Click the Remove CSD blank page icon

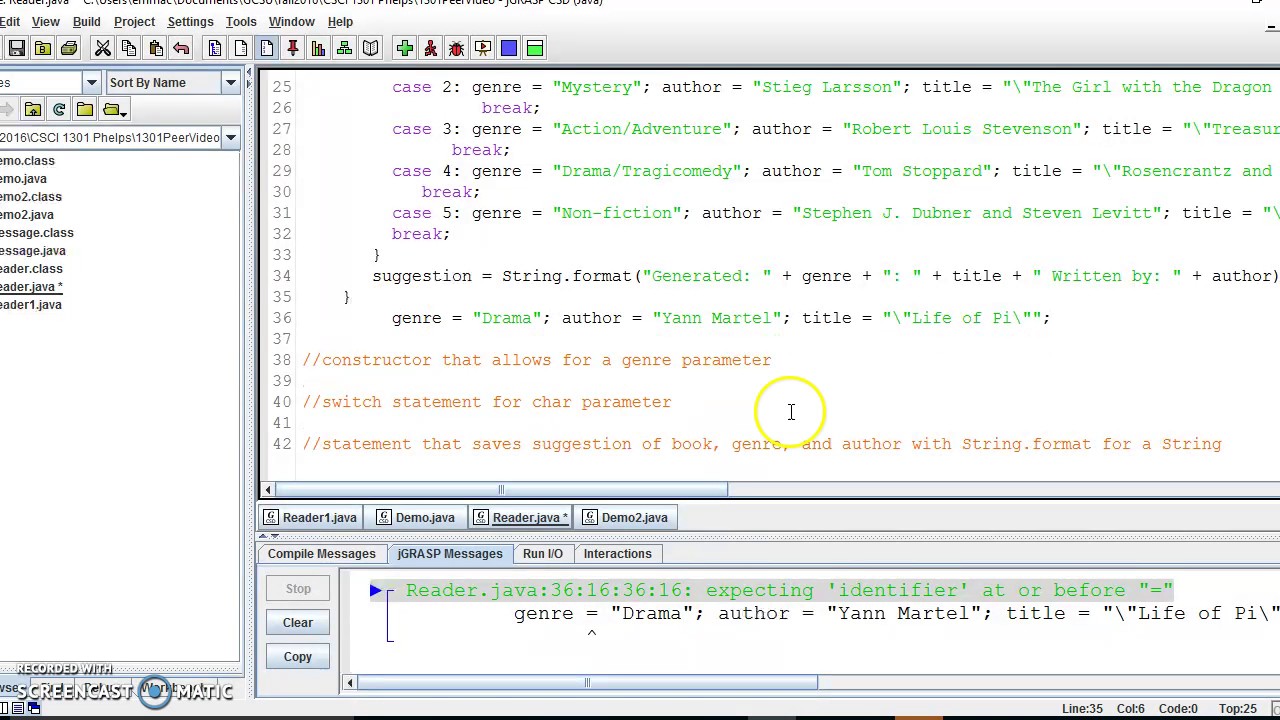click(x=241, y=48)
